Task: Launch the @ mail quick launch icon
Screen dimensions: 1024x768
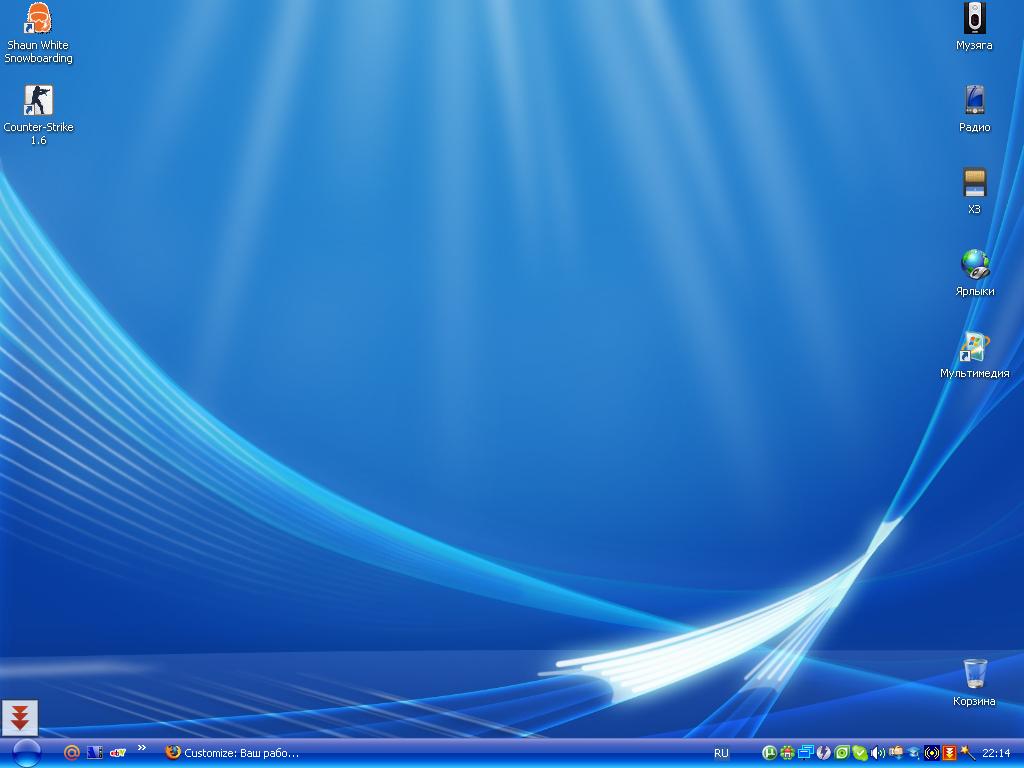Action: coord(71,753)
